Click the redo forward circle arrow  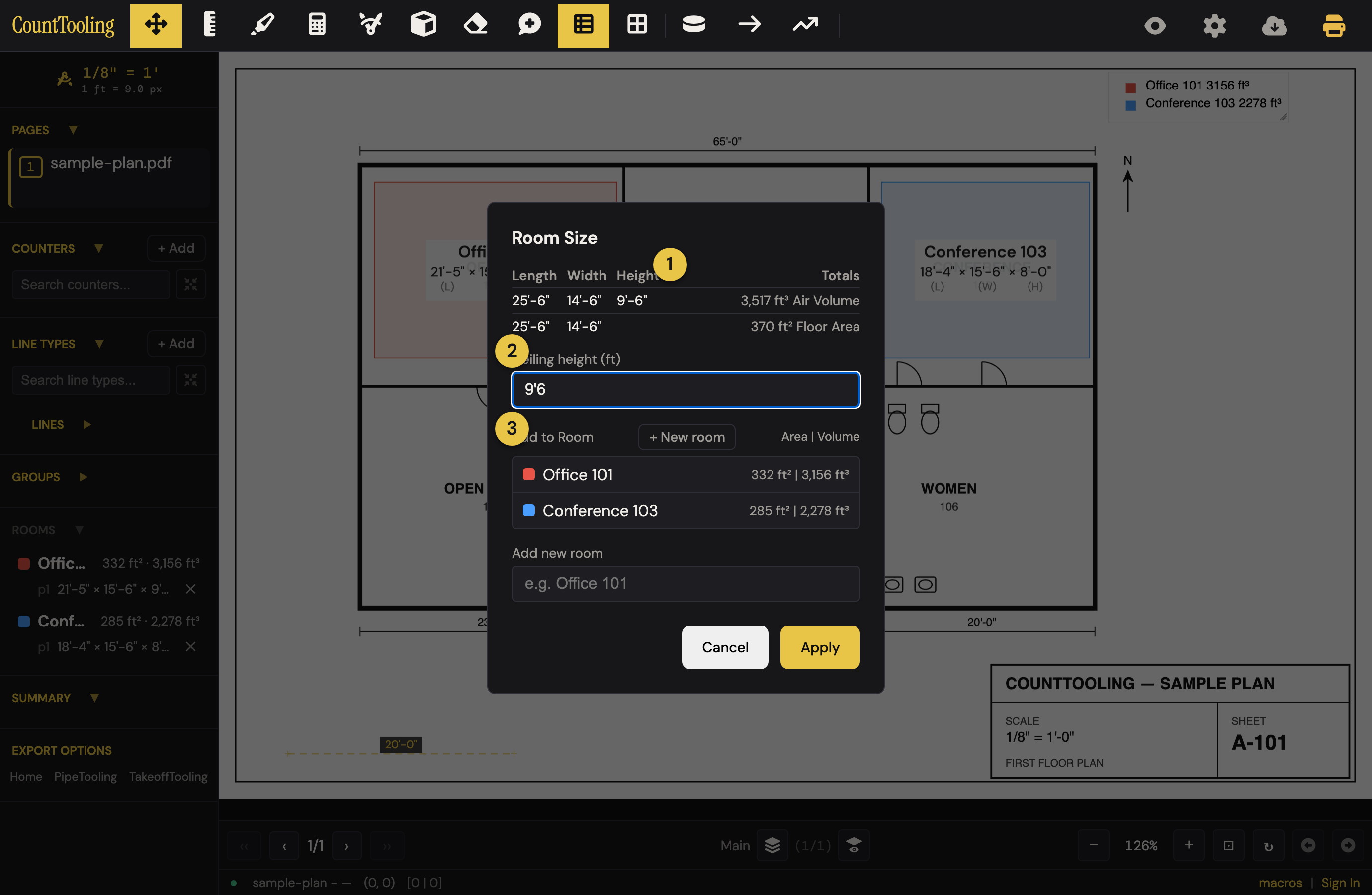pos(1348,845)
